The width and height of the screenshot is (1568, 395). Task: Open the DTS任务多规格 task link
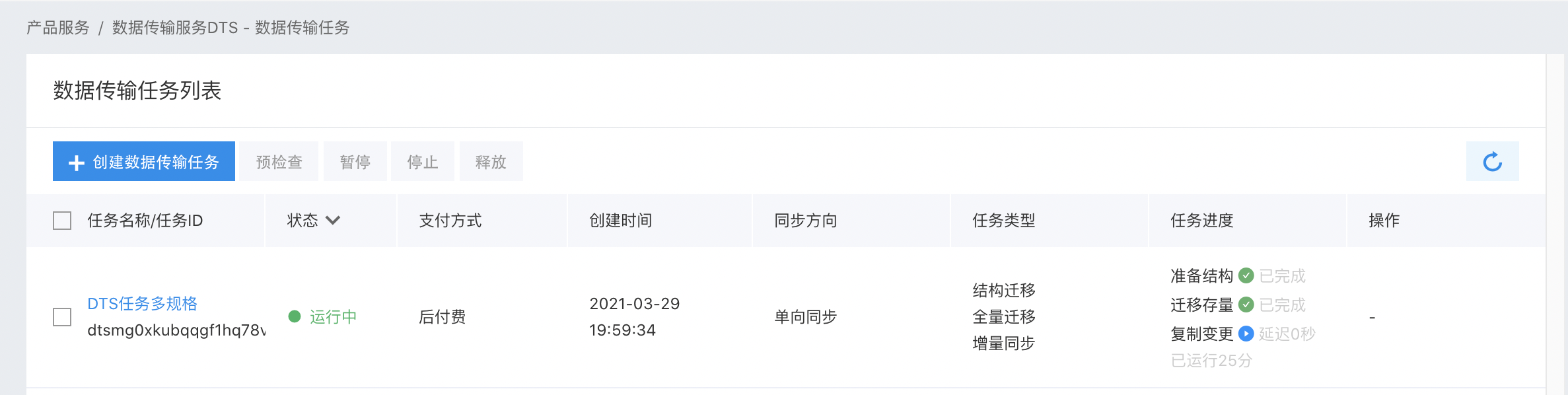[x=142, y=304]
